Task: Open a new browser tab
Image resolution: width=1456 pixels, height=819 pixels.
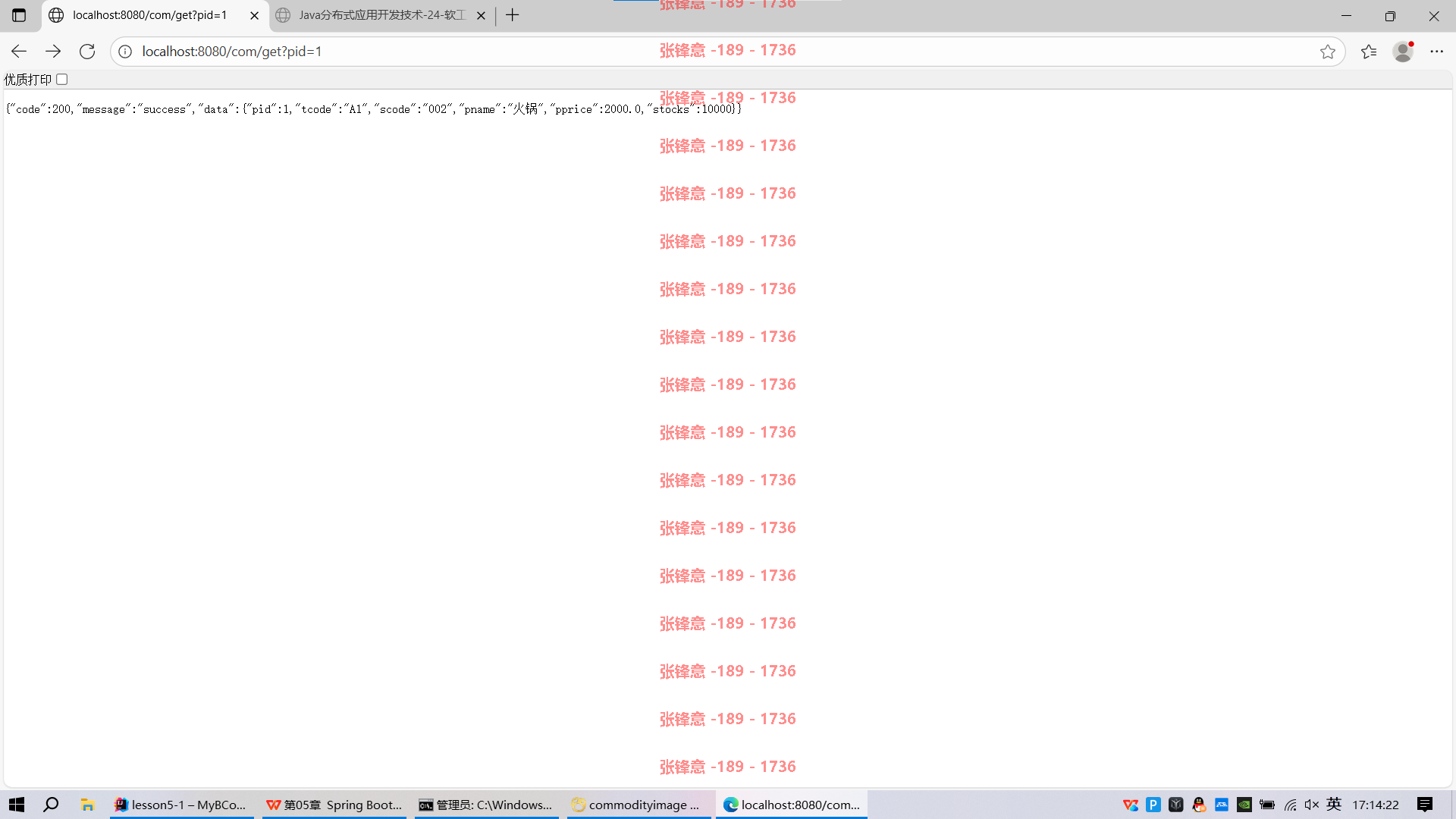Action: point(513,15)
